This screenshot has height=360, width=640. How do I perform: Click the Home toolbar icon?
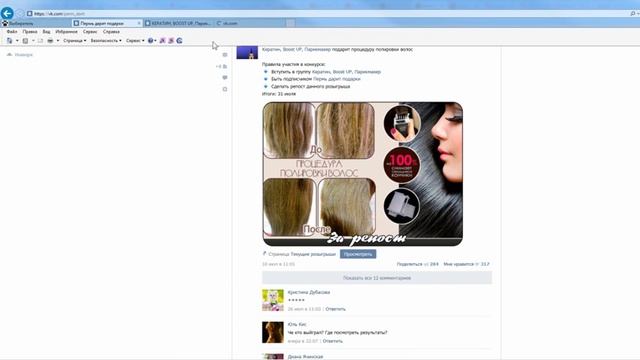tap(9, 40)
